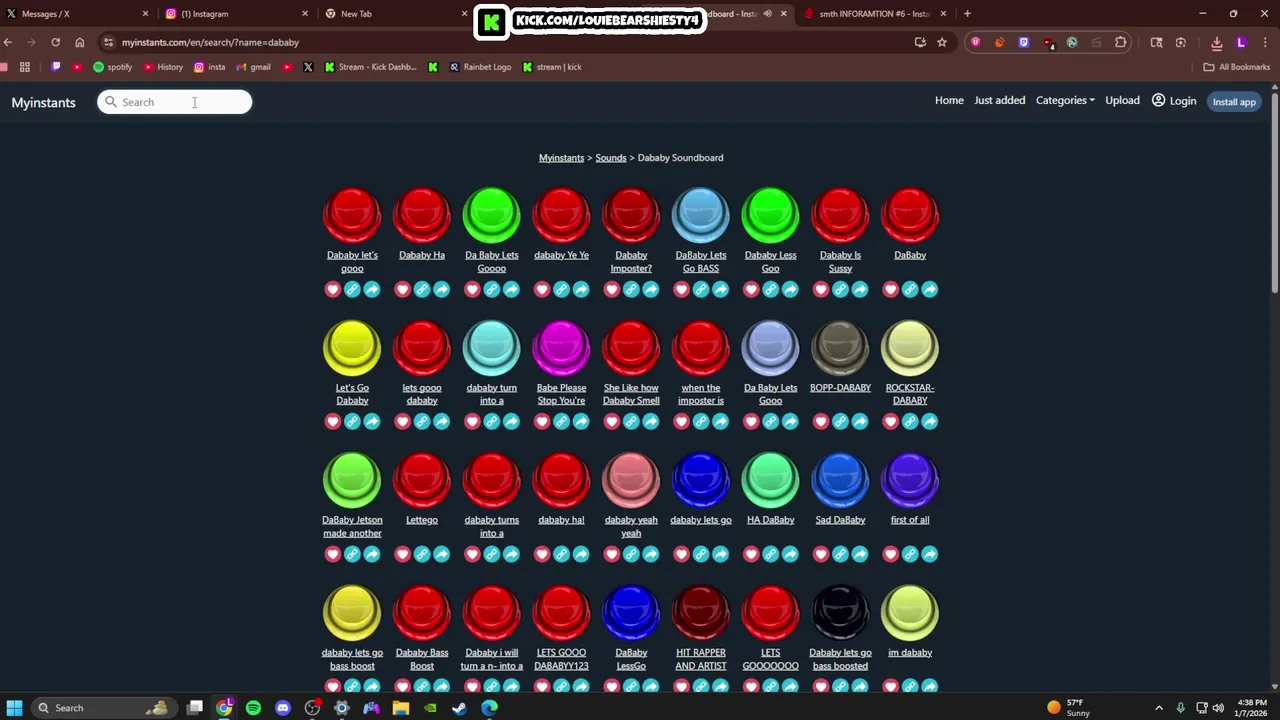Click the Login link
The image size is (1280, 720).
click(1174, 100)
